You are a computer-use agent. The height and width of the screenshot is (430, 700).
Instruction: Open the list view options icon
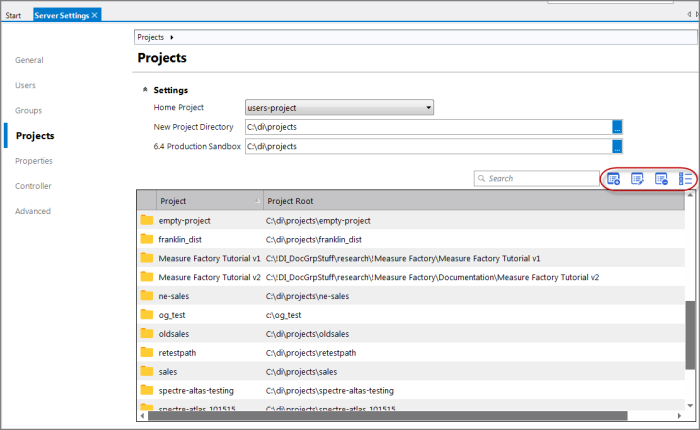click(685, 179)
